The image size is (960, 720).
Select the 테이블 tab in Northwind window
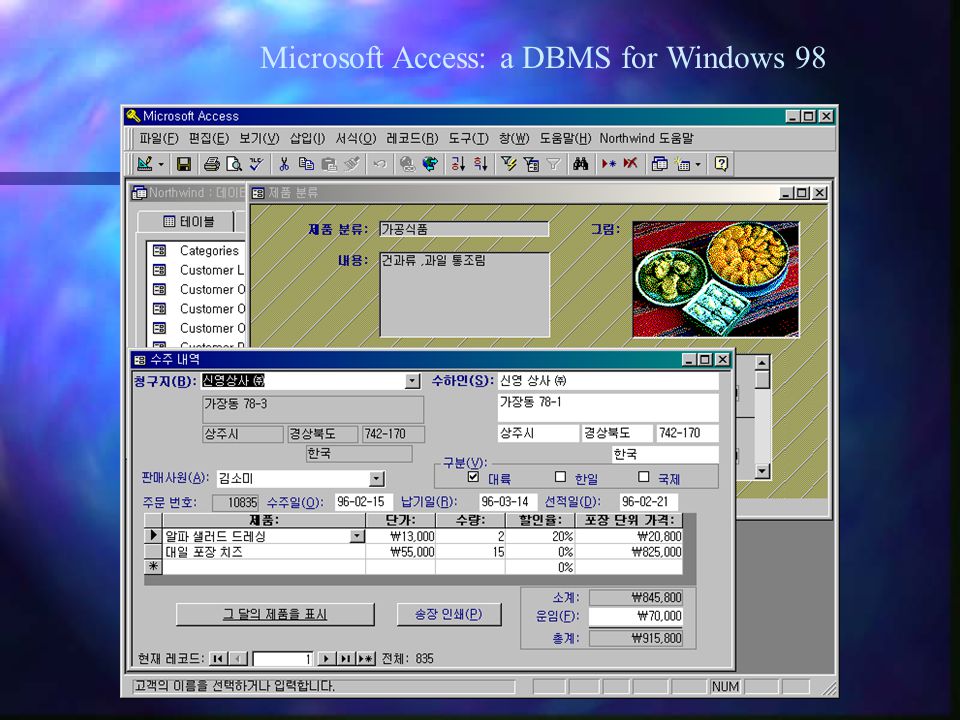point(186,222)
